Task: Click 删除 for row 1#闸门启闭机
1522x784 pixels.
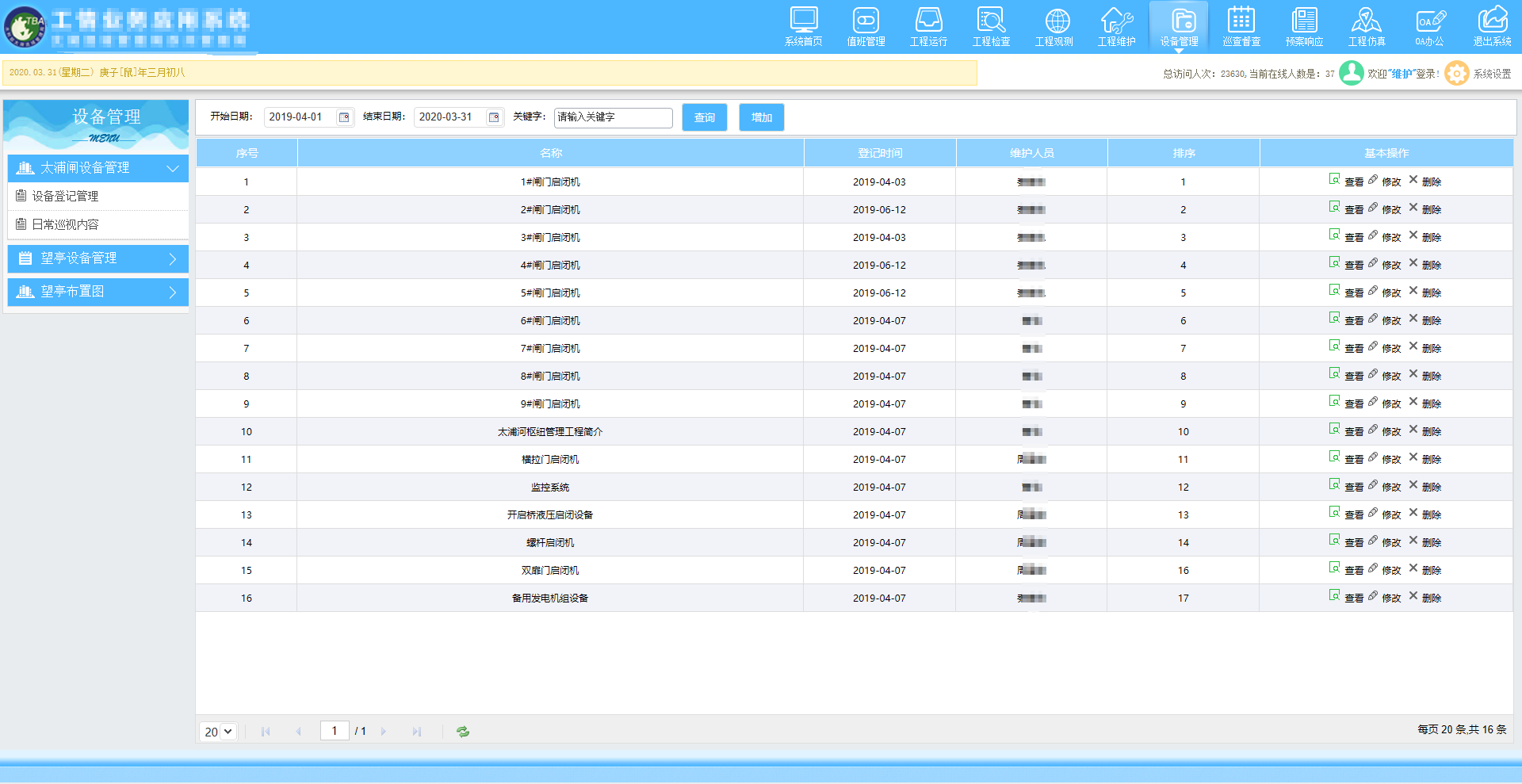Action: pos(1425,182)
